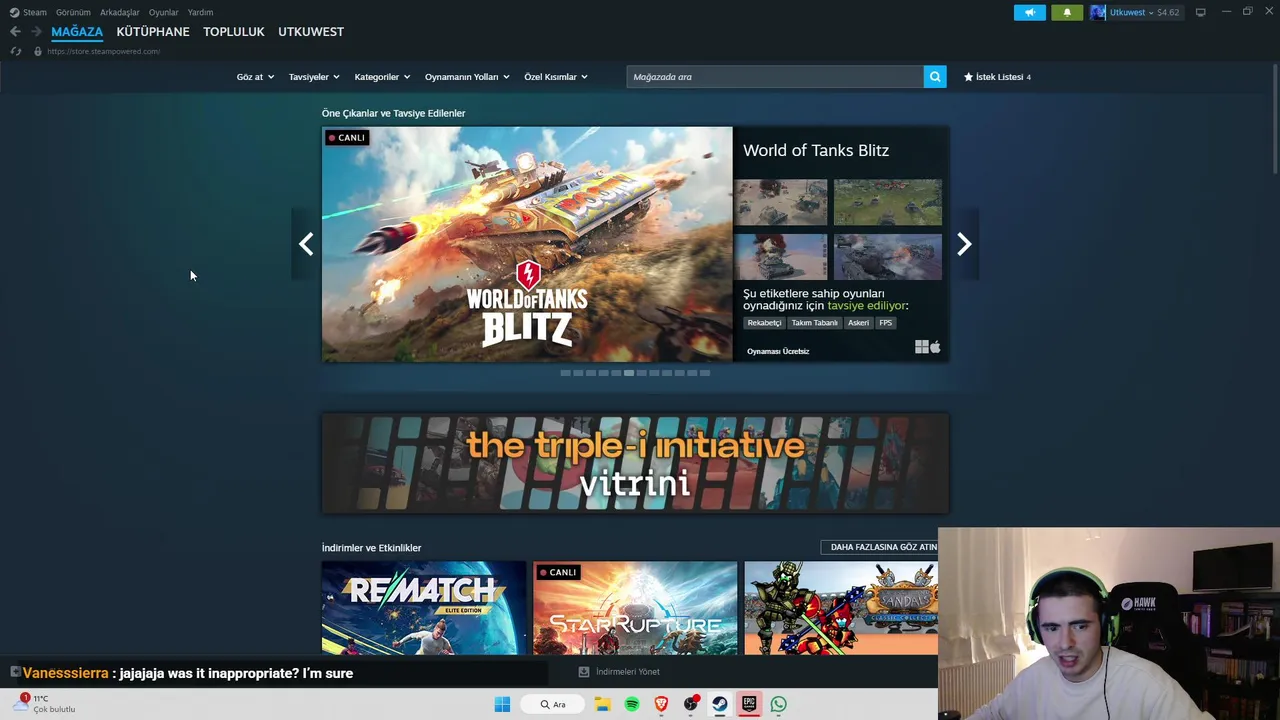Click the Steam taskbar icon
This screenshot has height=720, width=1280.
coord(720,704)
